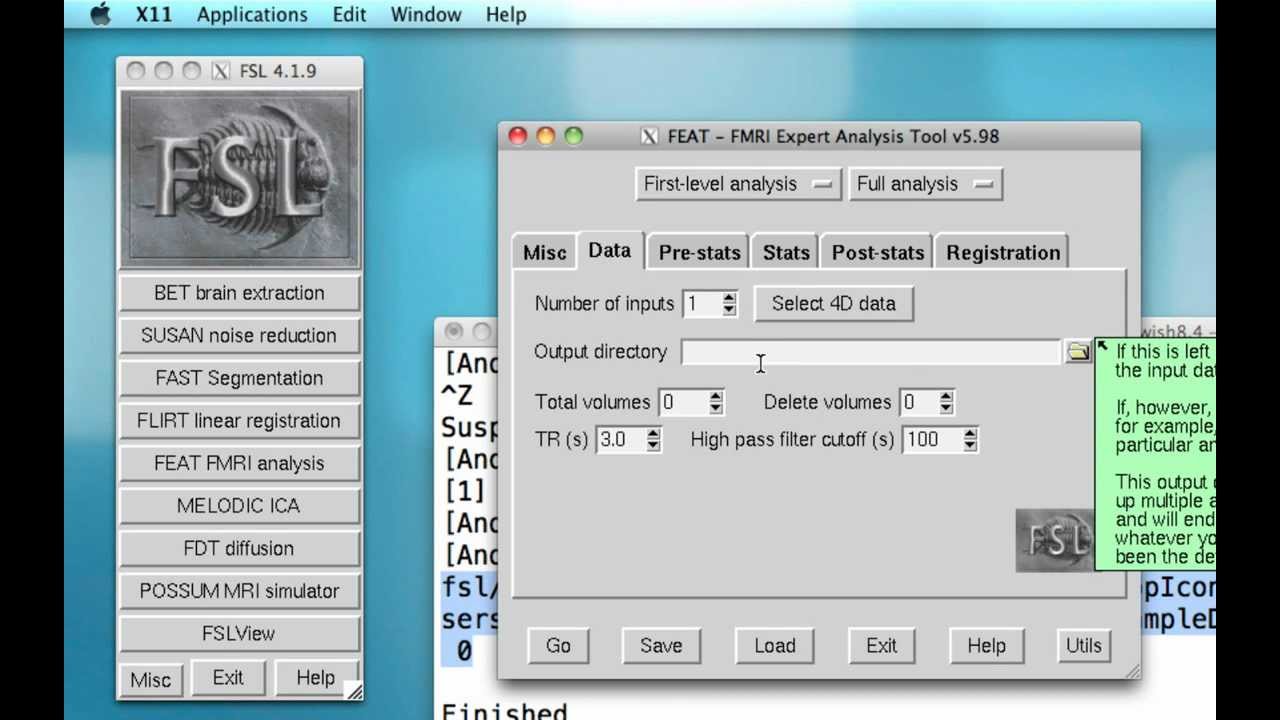Click the Exit button in the FEAT window

pos(881,646)
